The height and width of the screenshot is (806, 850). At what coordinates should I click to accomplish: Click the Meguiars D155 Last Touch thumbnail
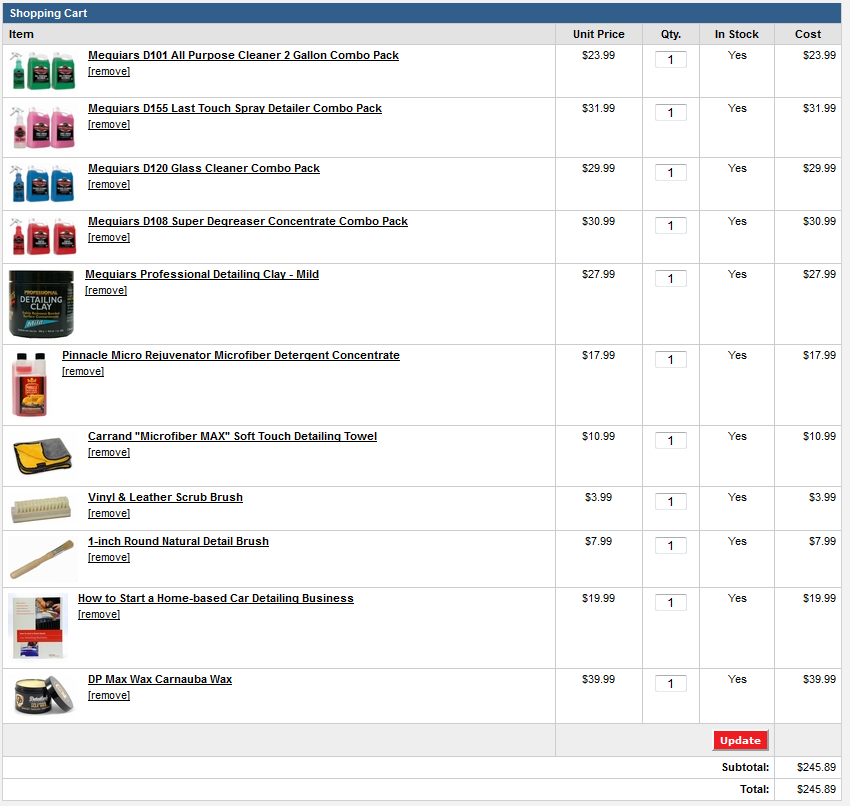pyautogui.click(x=43, y=127)
